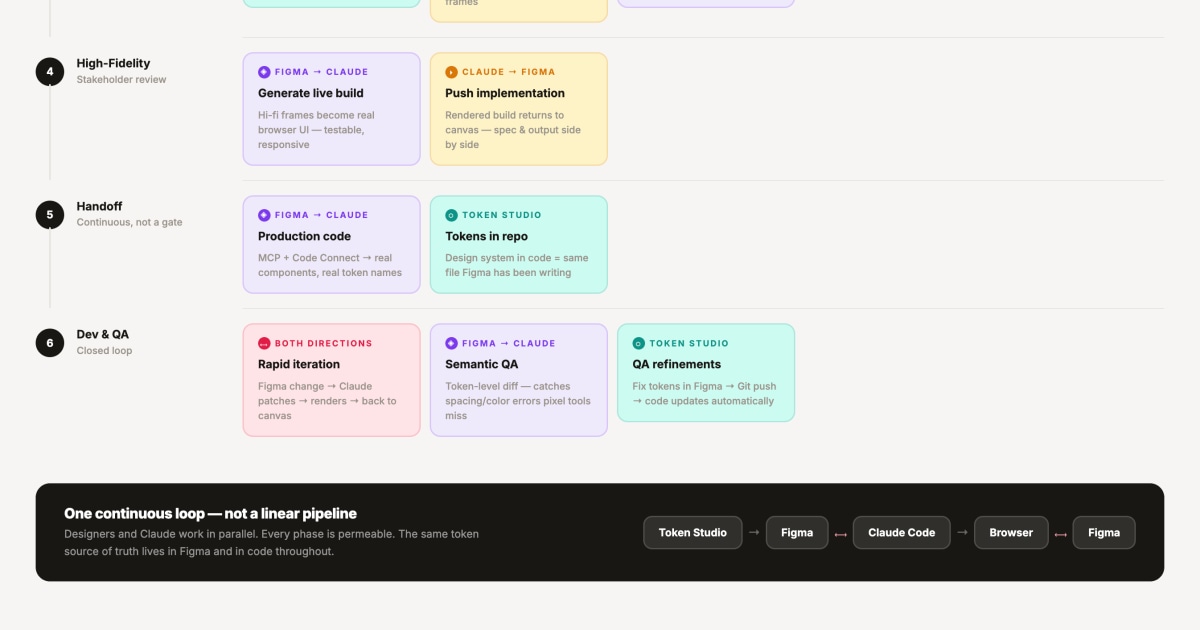Select the Claude Code pill button

pos(901,532)
